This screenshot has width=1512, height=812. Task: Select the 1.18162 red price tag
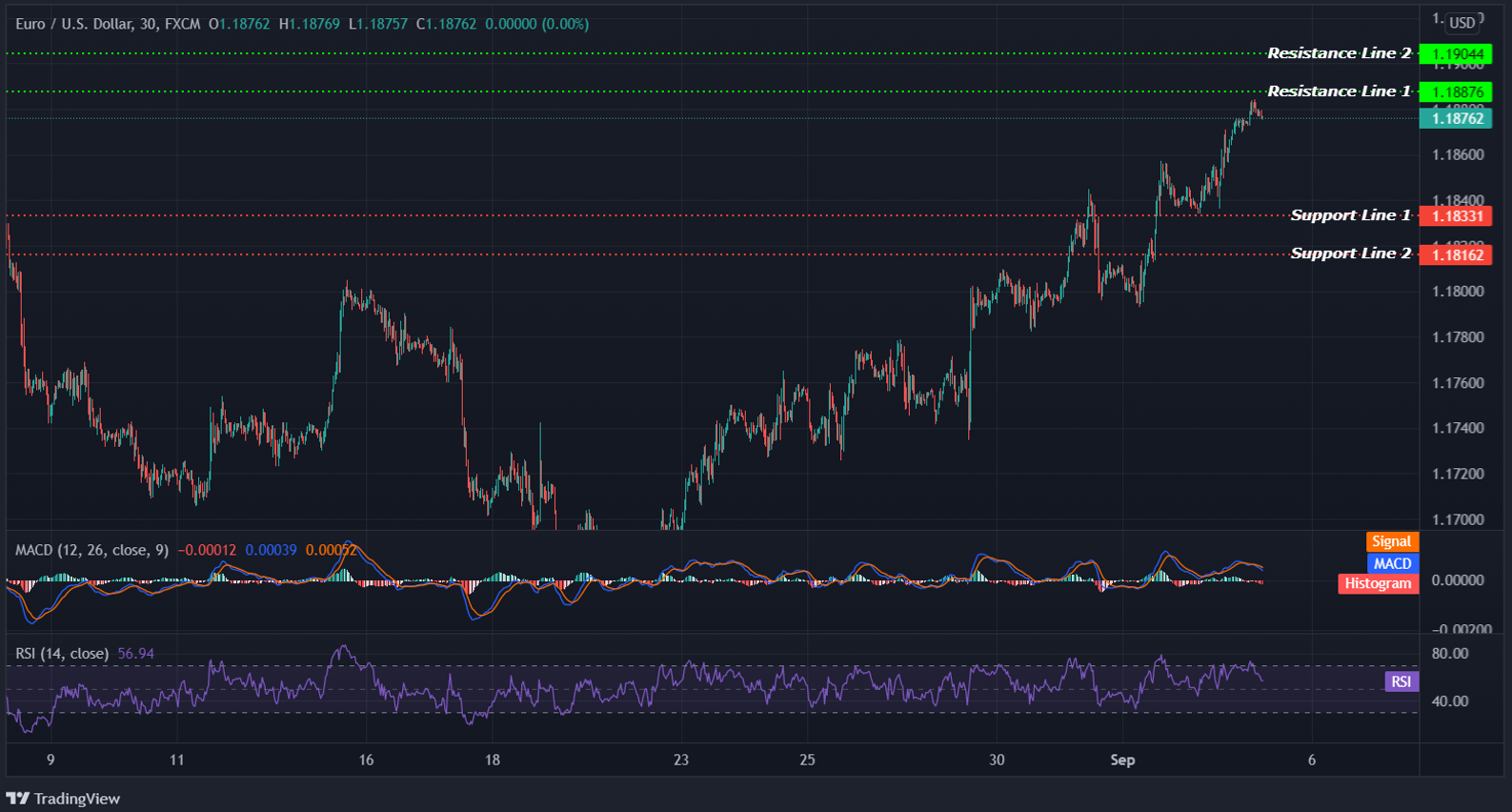1455,254
